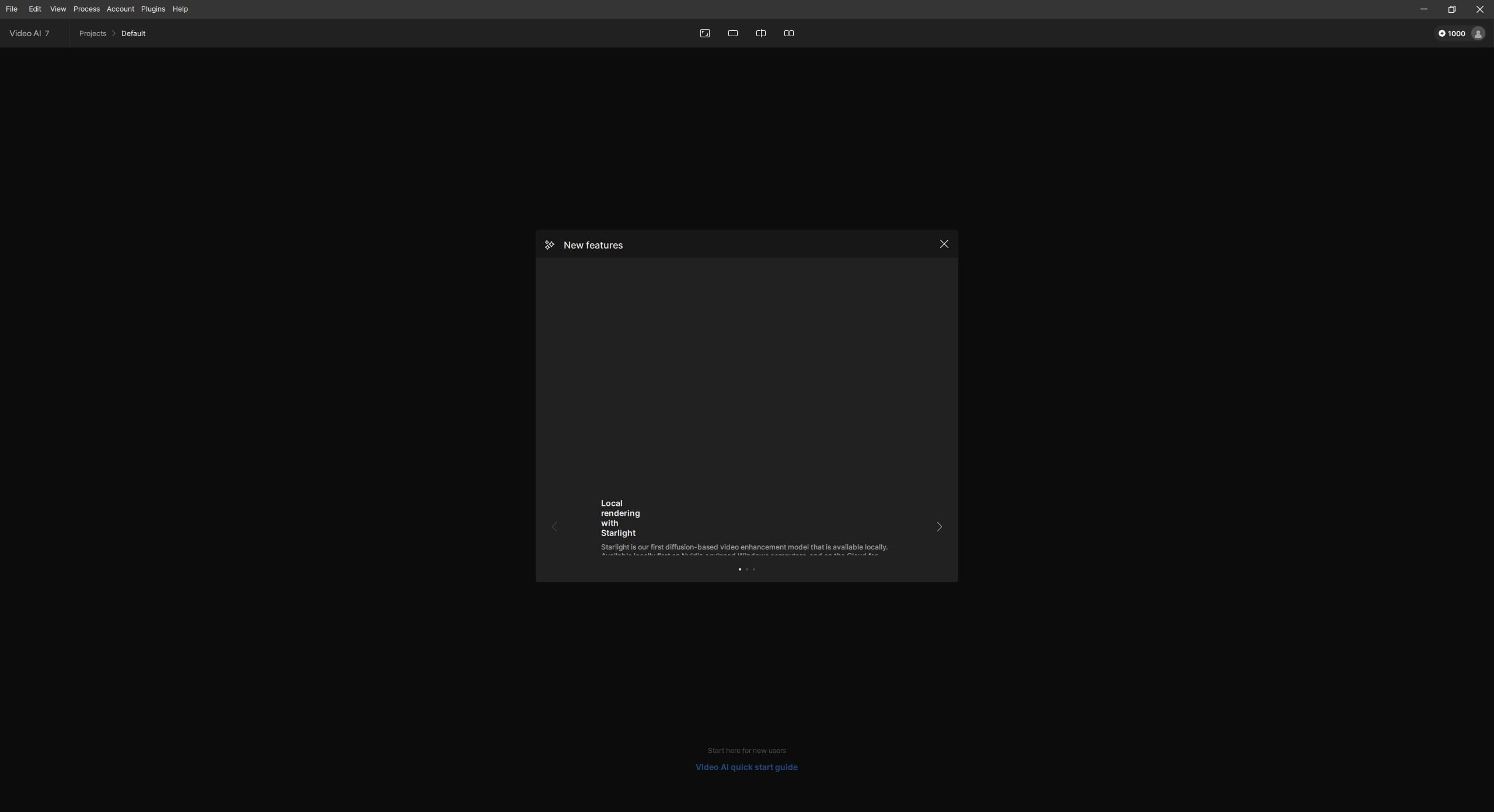This screenshot has height=812, width=1494.
Task: Open the Account menu
Action: 120,9
